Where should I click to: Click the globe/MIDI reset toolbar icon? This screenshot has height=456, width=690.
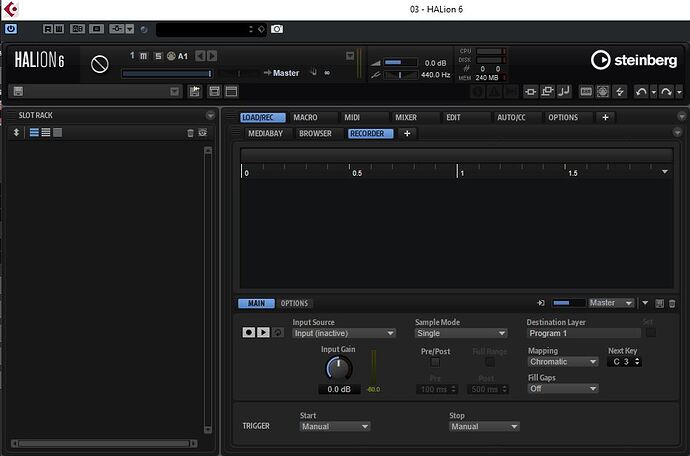tap(603, 92)
